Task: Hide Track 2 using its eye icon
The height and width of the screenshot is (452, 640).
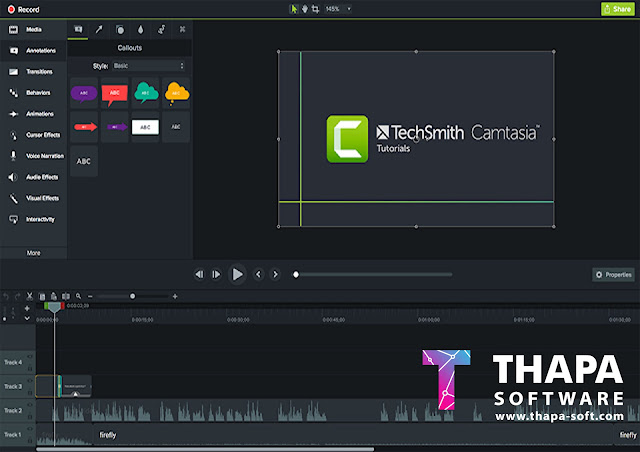Action: pos(30,405)
